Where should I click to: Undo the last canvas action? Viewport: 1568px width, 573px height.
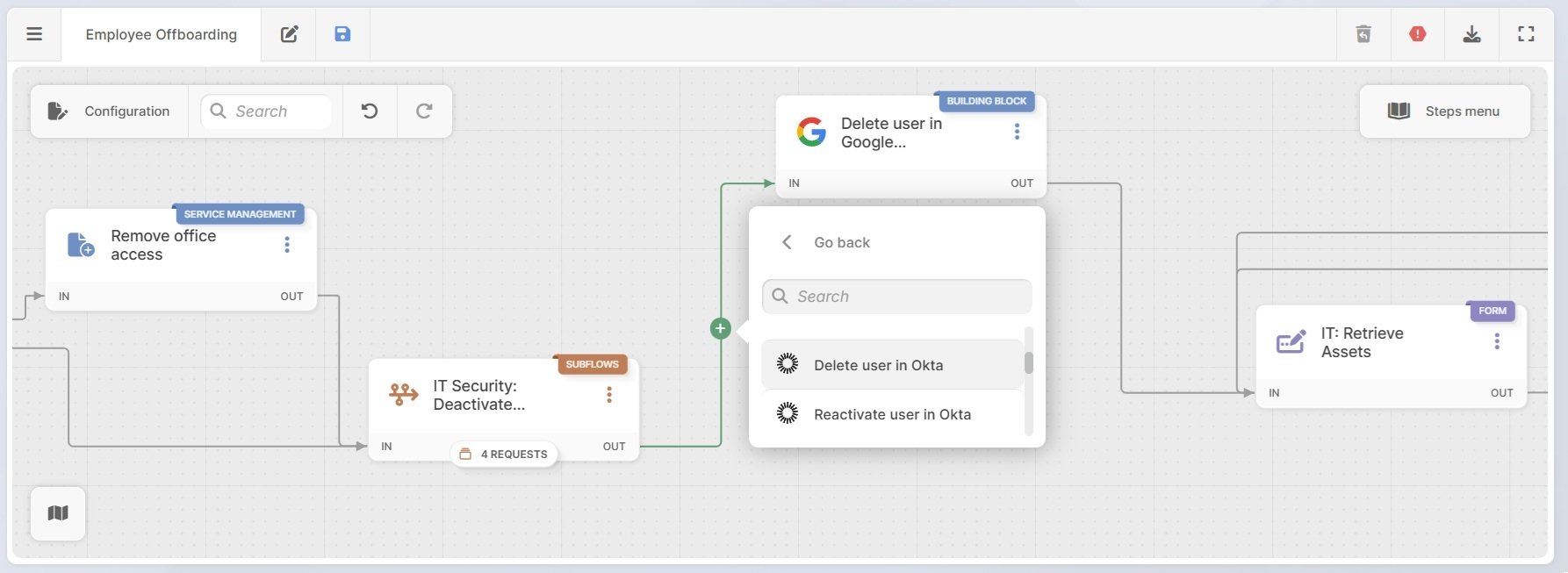point(370,111)
